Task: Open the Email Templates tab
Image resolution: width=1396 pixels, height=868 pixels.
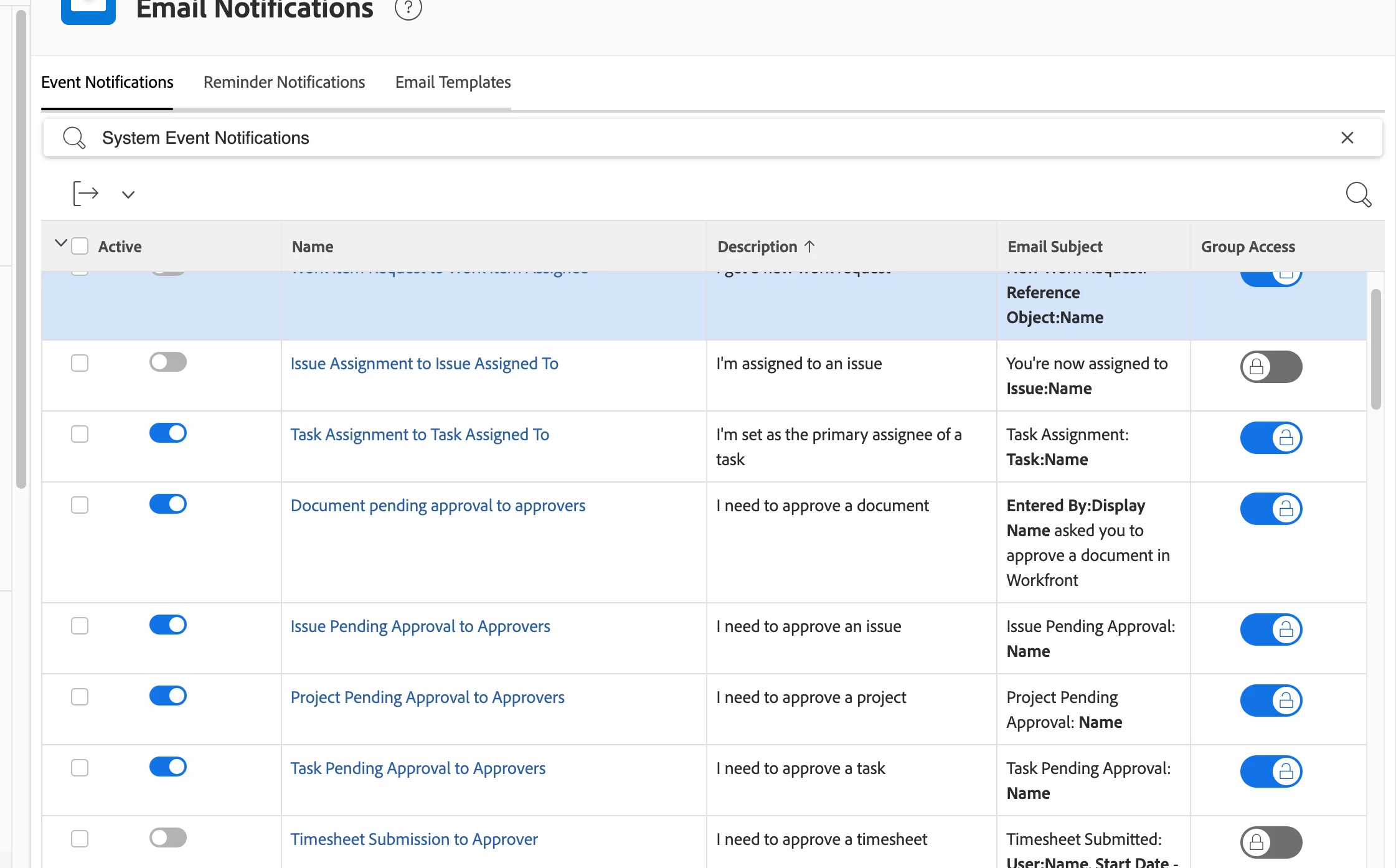Action: 453,82
